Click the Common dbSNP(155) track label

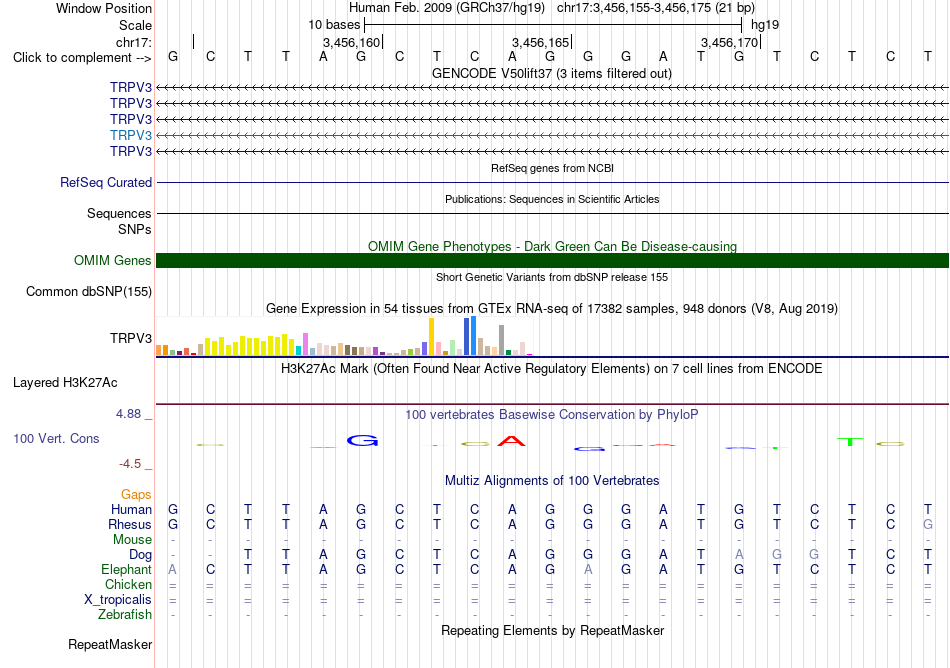coord(88,291)
